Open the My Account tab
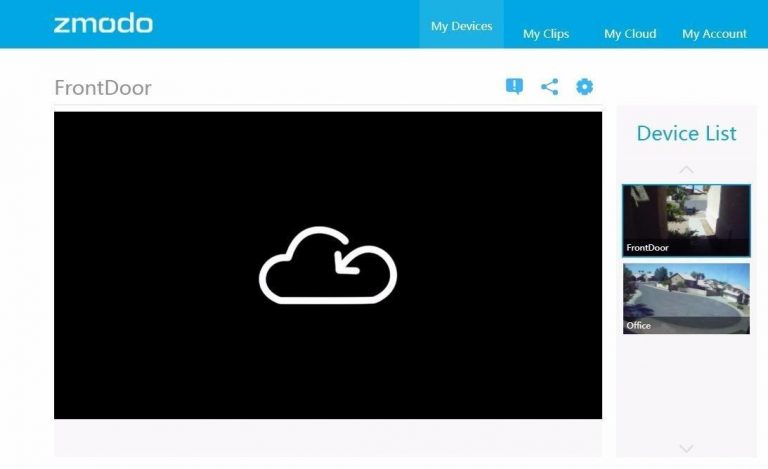Viewport: 768px width, 469px height. 714,34
